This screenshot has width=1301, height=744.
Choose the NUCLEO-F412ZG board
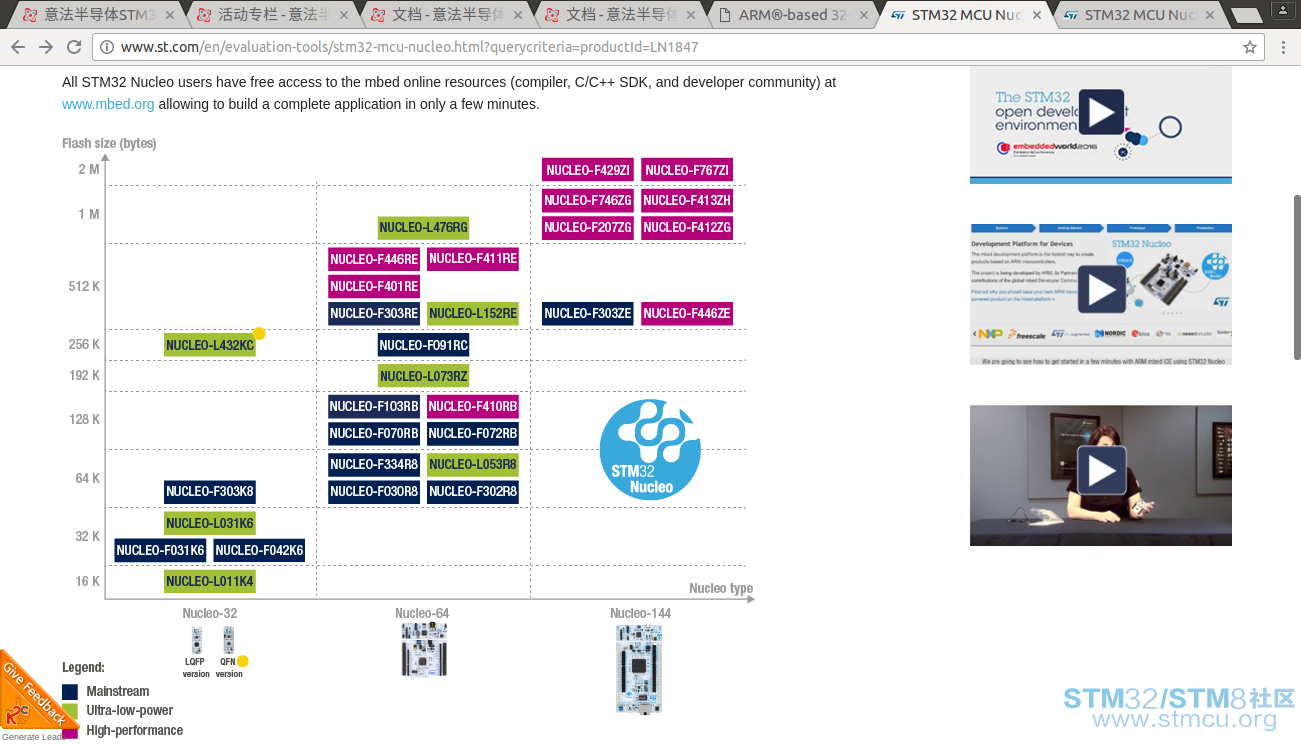click(x=687, y=227)
